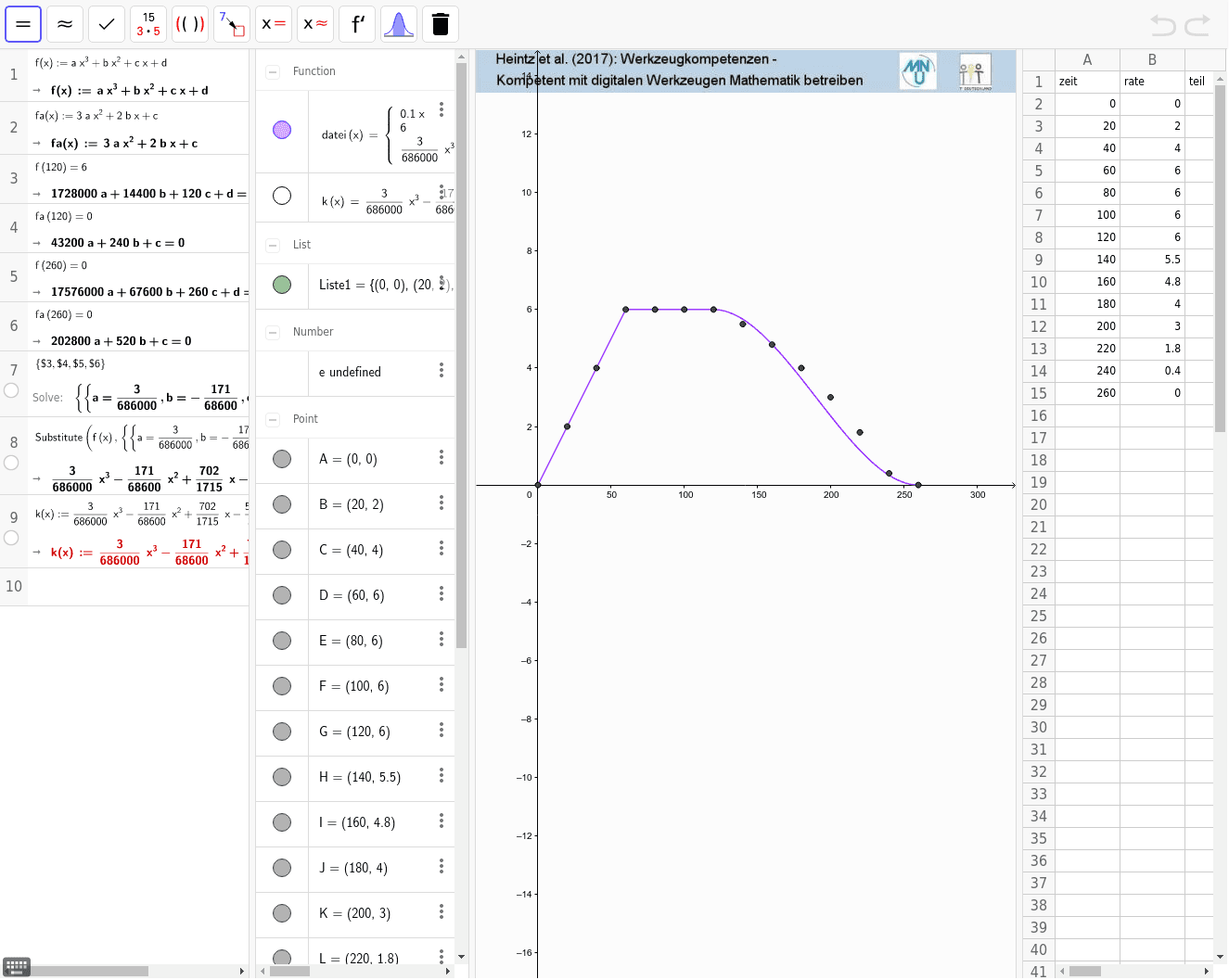Select the Derivative f' tool
1229x980 pixels.
pos(357,24)
